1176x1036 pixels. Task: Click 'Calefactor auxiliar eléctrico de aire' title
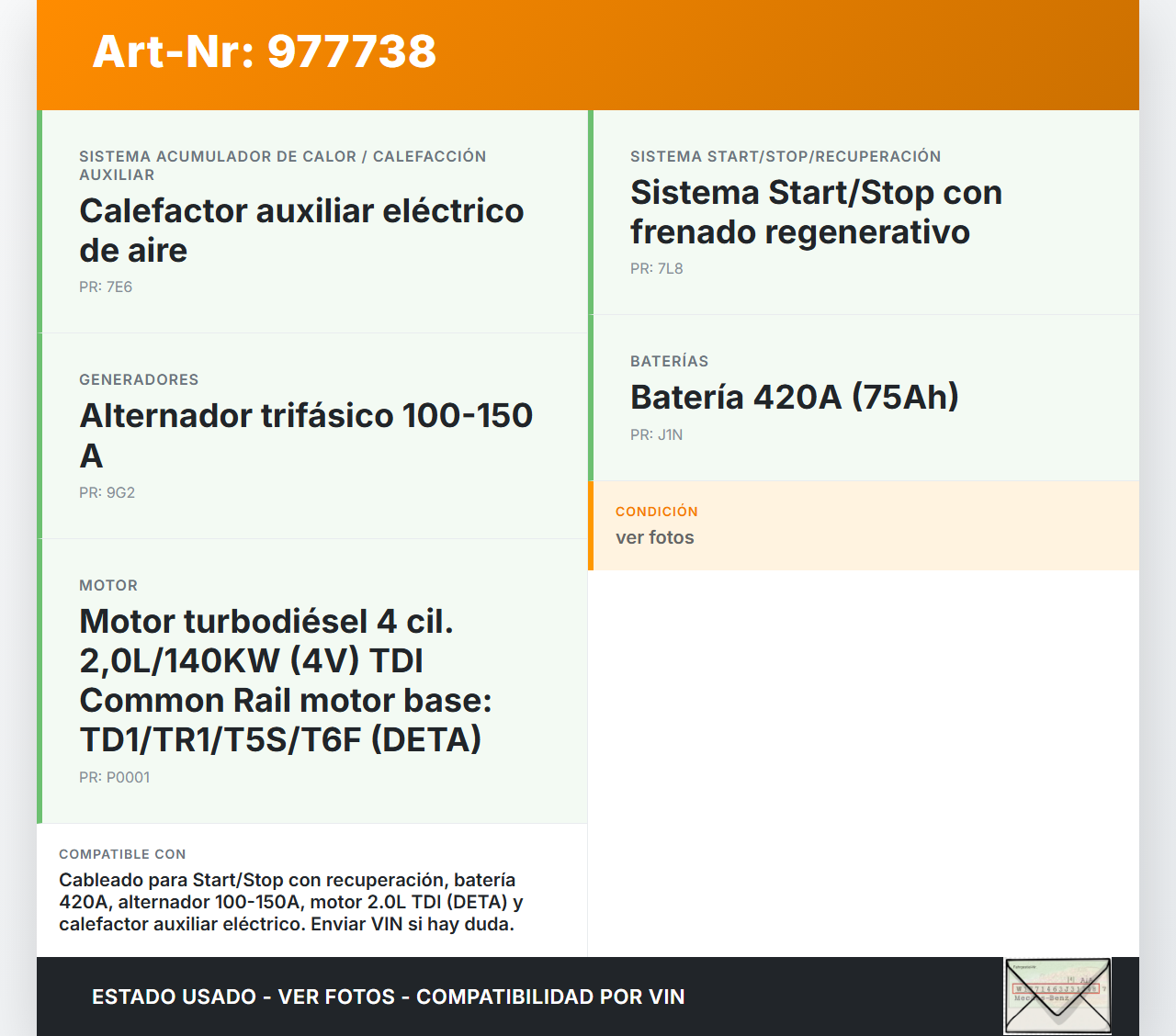[x=301, y=231]
